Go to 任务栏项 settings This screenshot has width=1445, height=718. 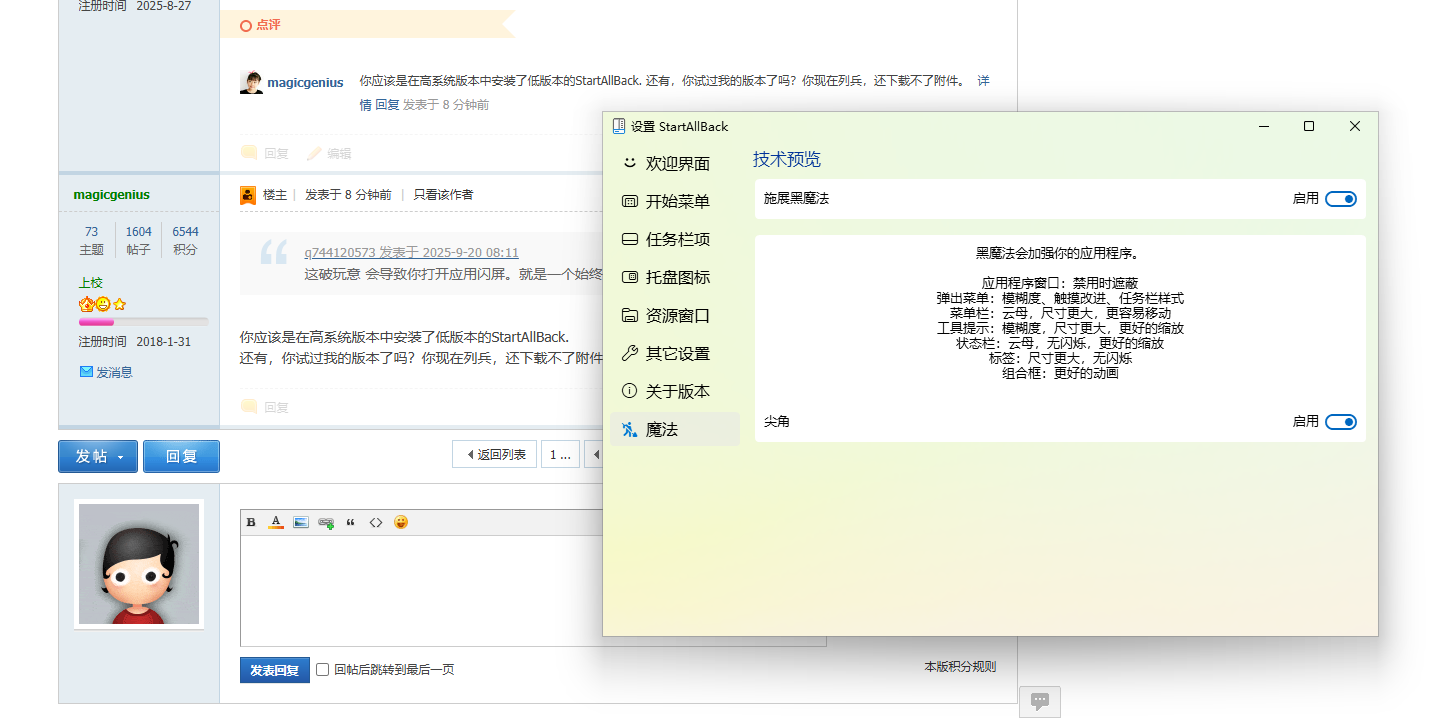[675, 239]
